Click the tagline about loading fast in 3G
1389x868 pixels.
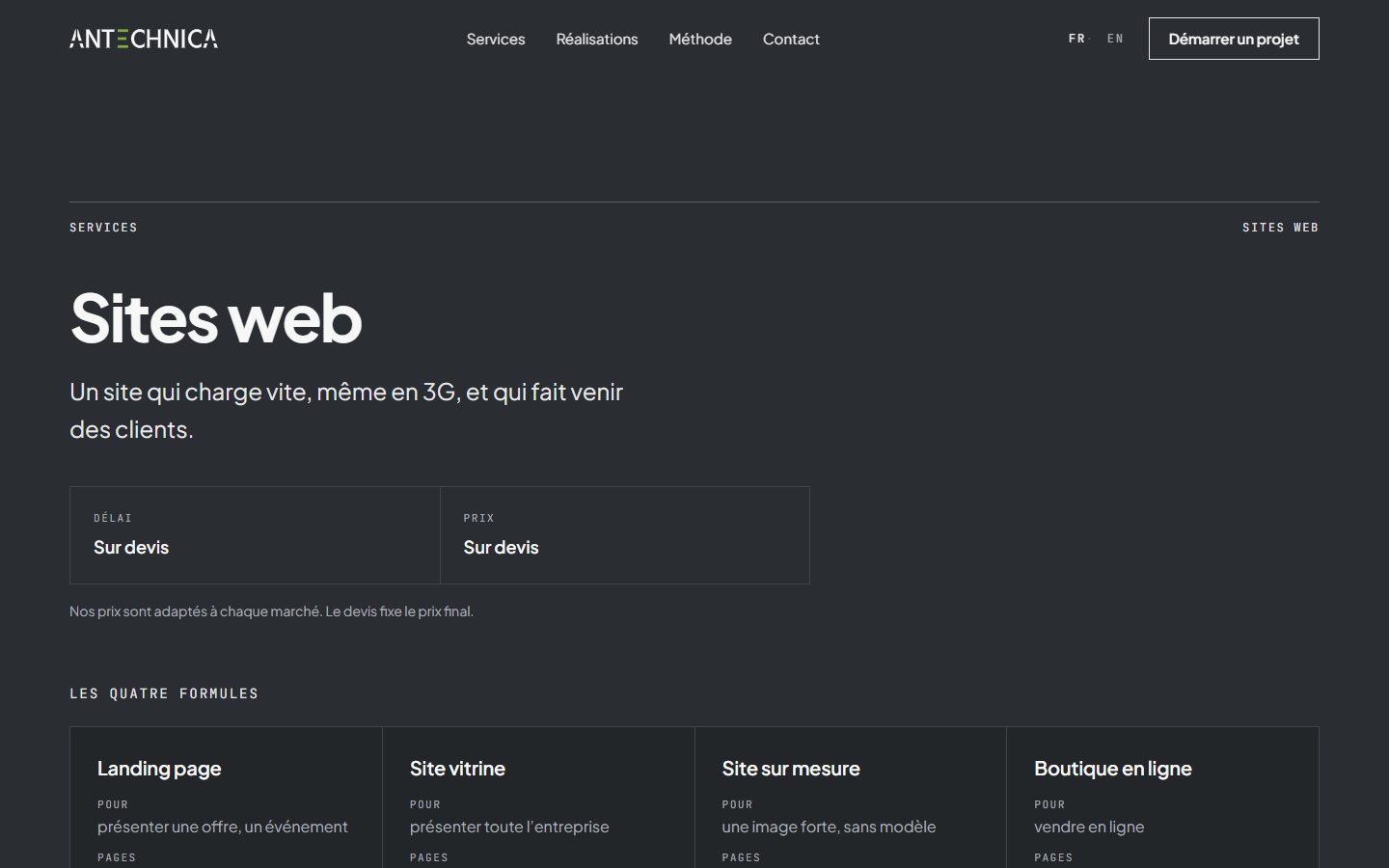(x=346, y=410)
